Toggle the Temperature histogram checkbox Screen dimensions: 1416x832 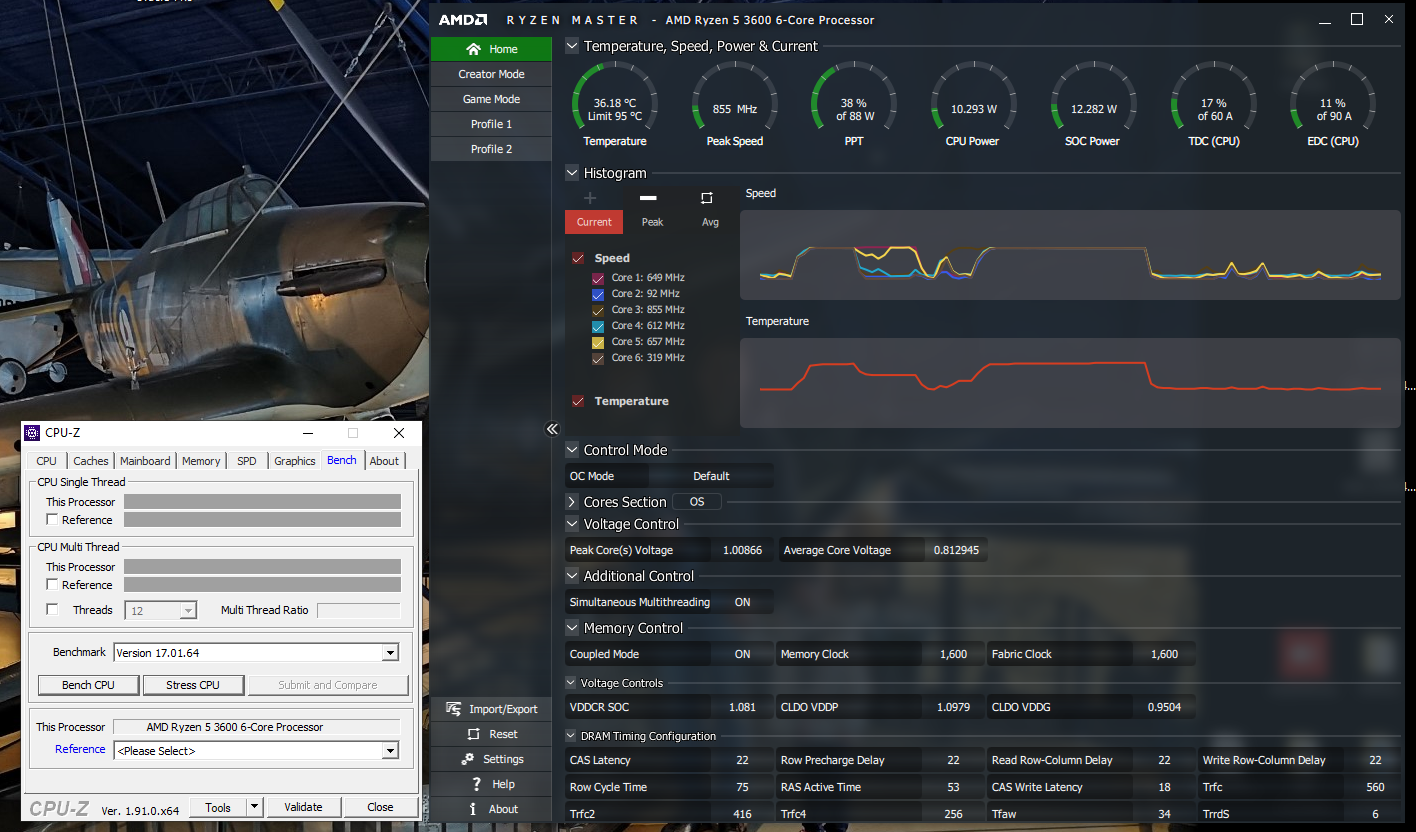(x=578, y=401)
